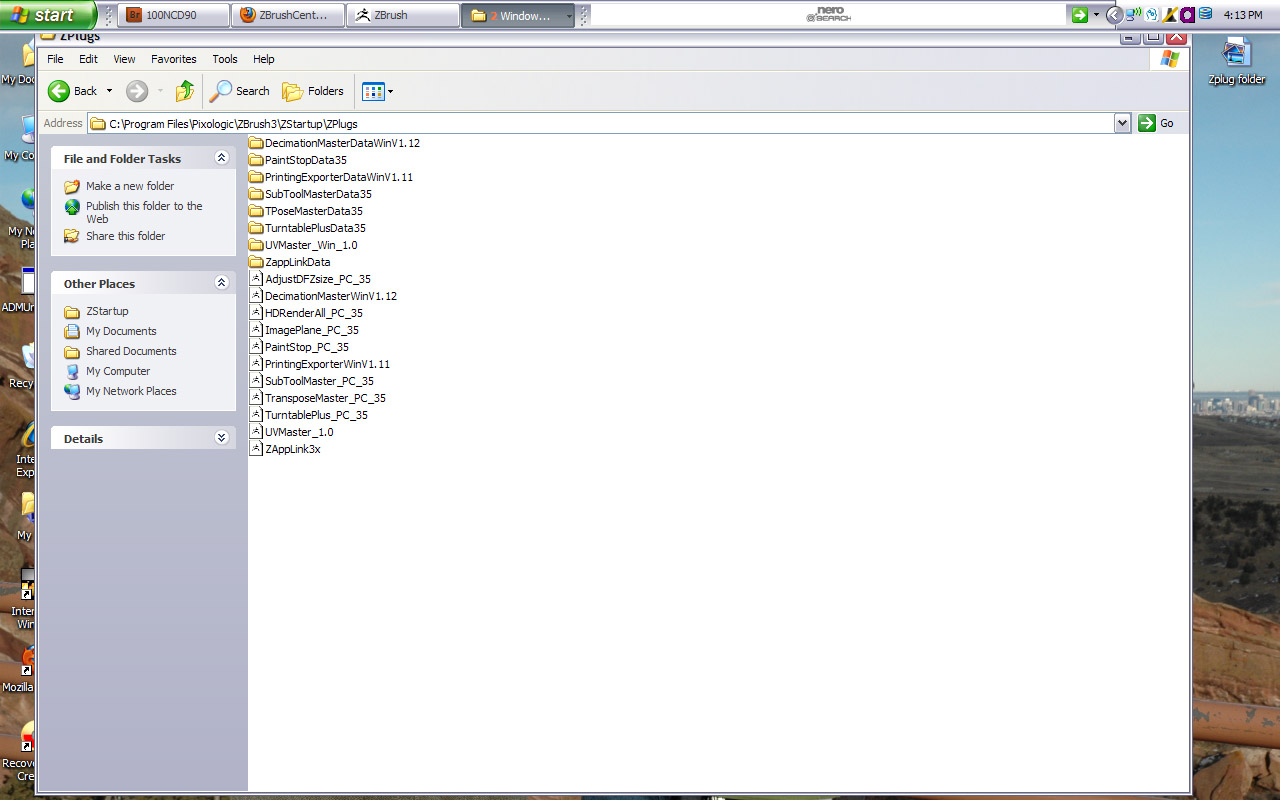Select the TPoseMasterData35 folder icon
Image resolution: width=1280 pixels, height=800 pixels.
click(256, 211)
